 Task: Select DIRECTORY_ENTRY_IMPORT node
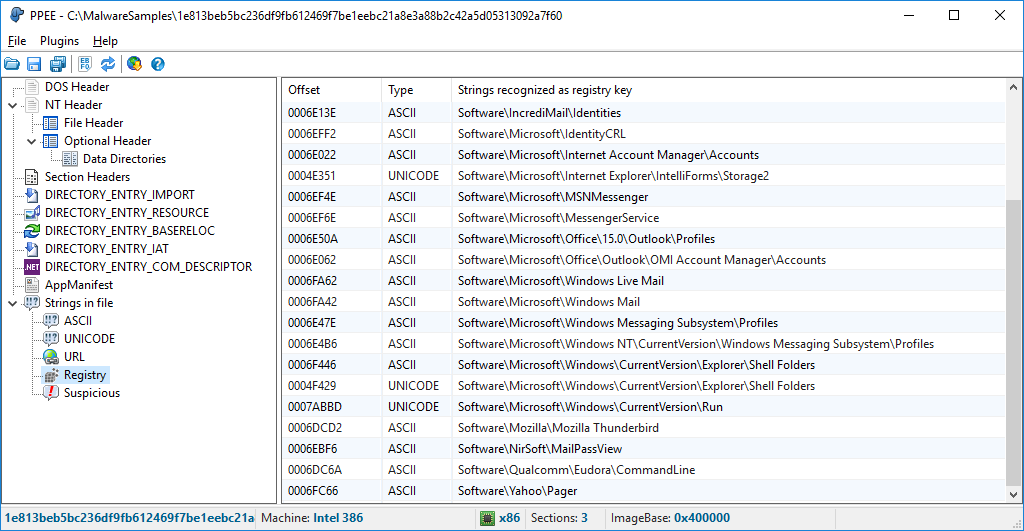pyautogui.click(x=120, y=195)
